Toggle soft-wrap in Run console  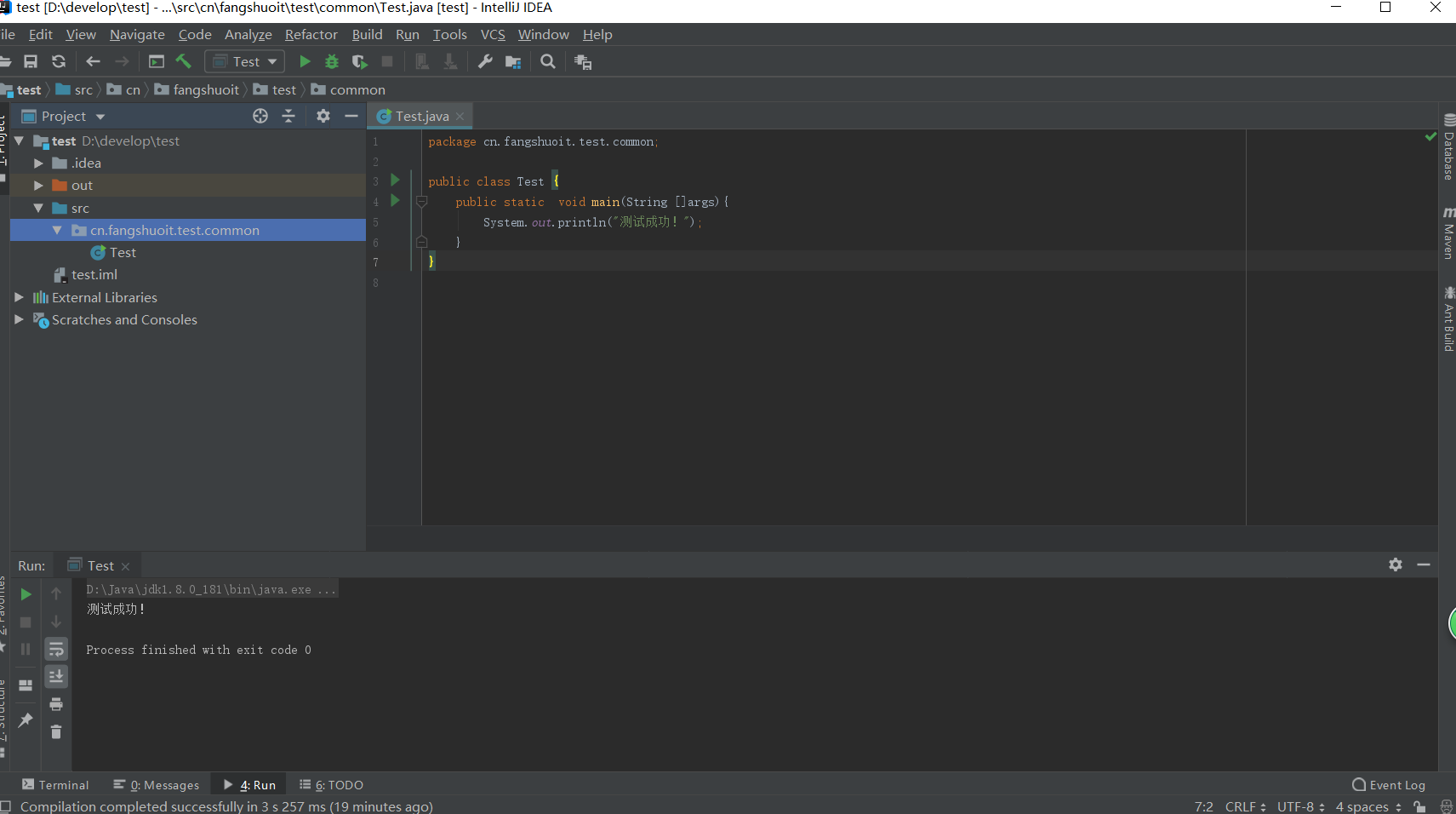point(56,650)
